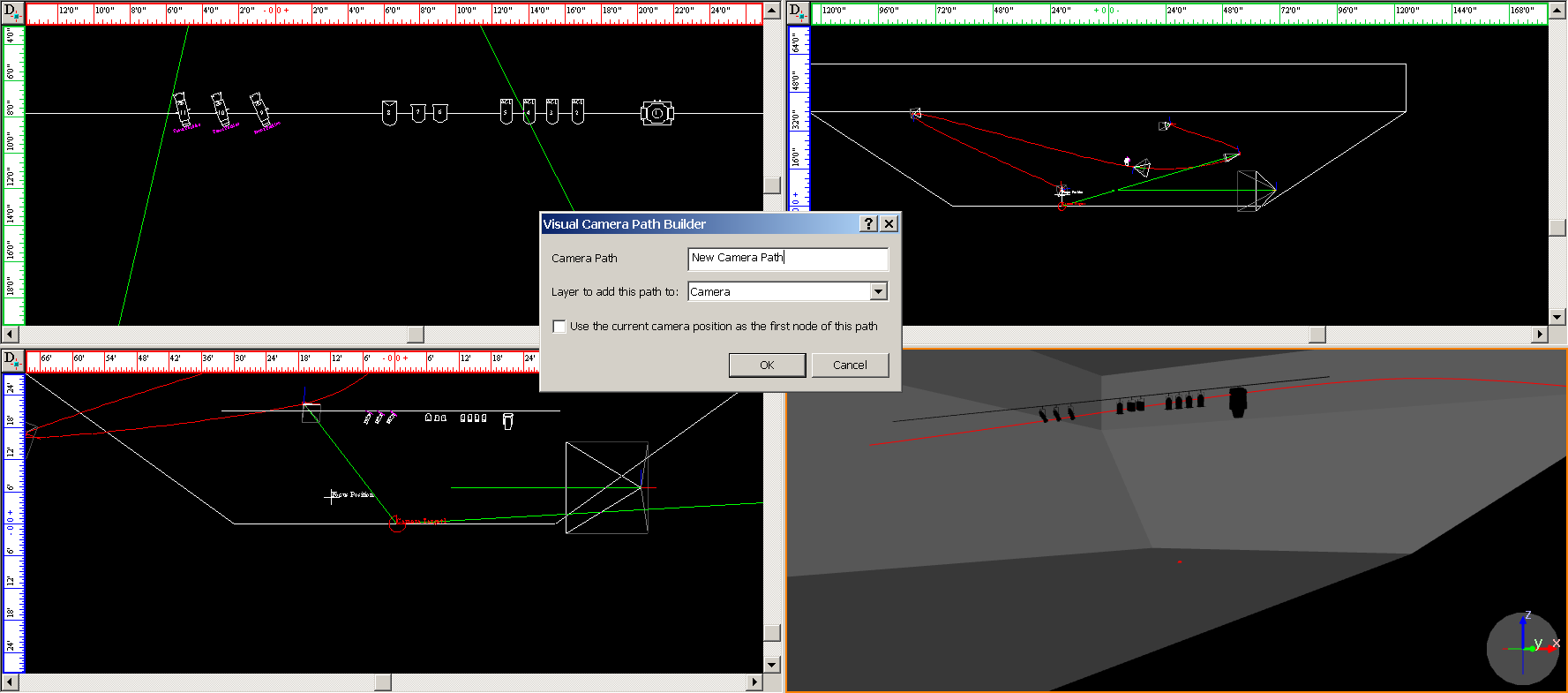Image resolution: width=1568 pixels, height=693 pixels.
Task: Click into the Camera Path name field
Action: coord(787,259)
